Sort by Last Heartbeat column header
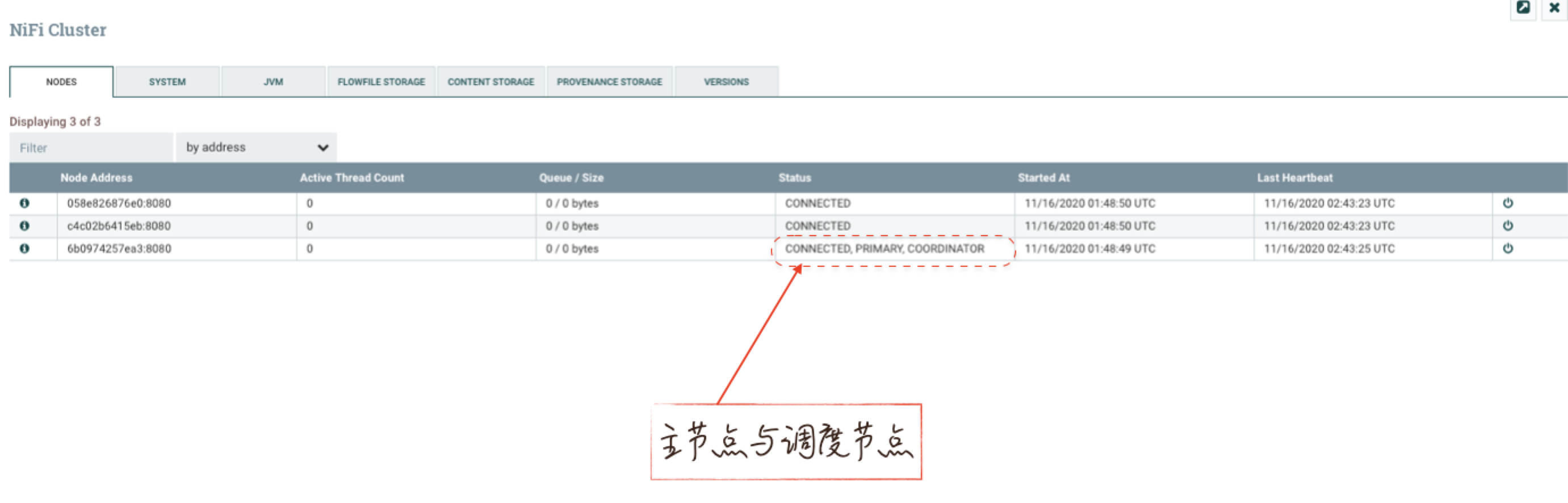 [1295, 178]
